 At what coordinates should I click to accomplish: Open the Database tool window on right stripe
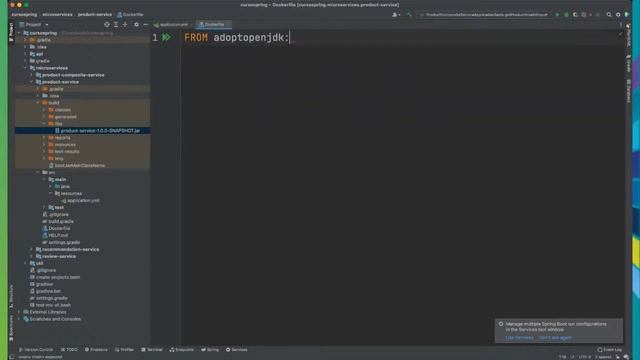629,91
